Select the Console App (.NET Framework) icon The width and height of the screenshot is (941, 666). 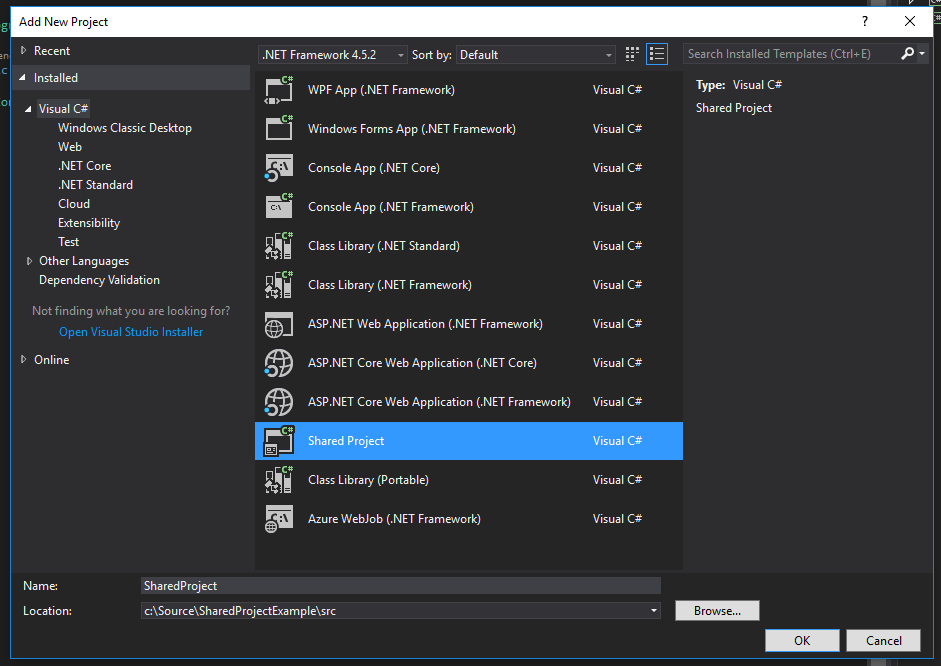tap(279, 207)
